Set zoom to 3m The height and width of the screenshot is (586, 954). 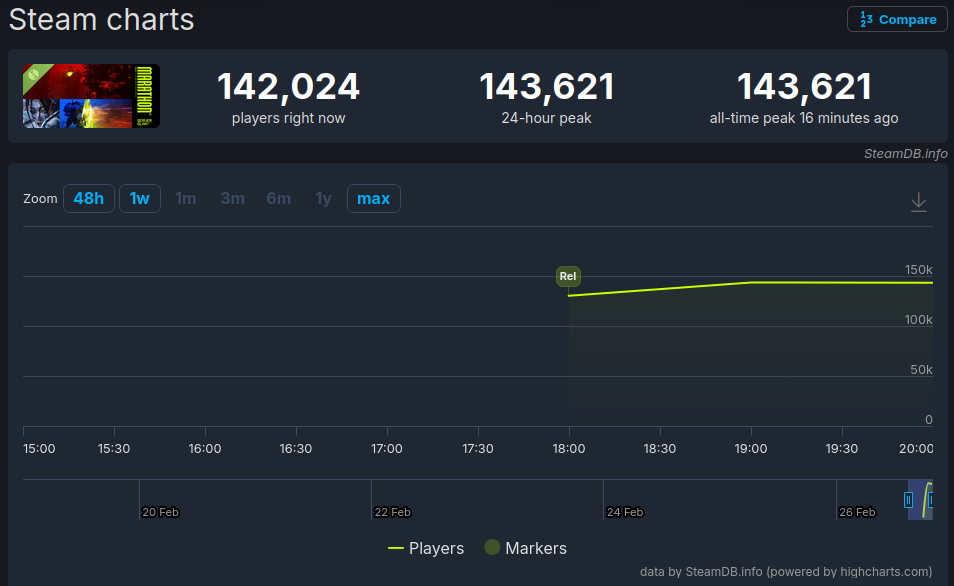[x=232, y=198]
